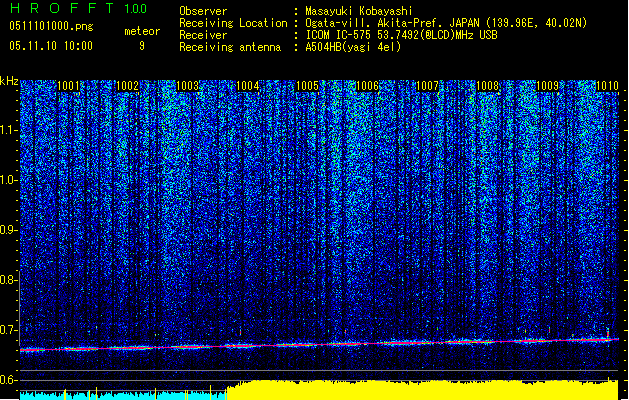Click the 1006 time marker

(367, 86)
